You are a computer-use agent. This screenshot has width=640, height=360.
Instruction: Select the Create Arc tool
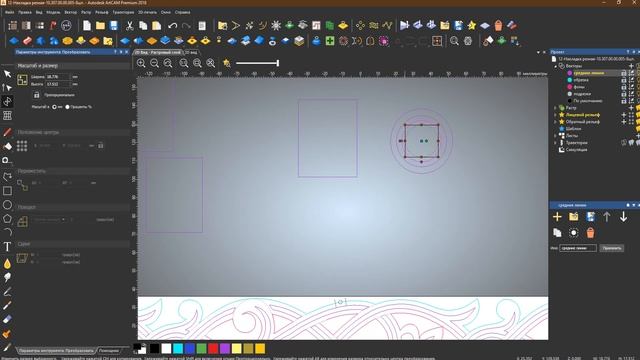(7, 232)
